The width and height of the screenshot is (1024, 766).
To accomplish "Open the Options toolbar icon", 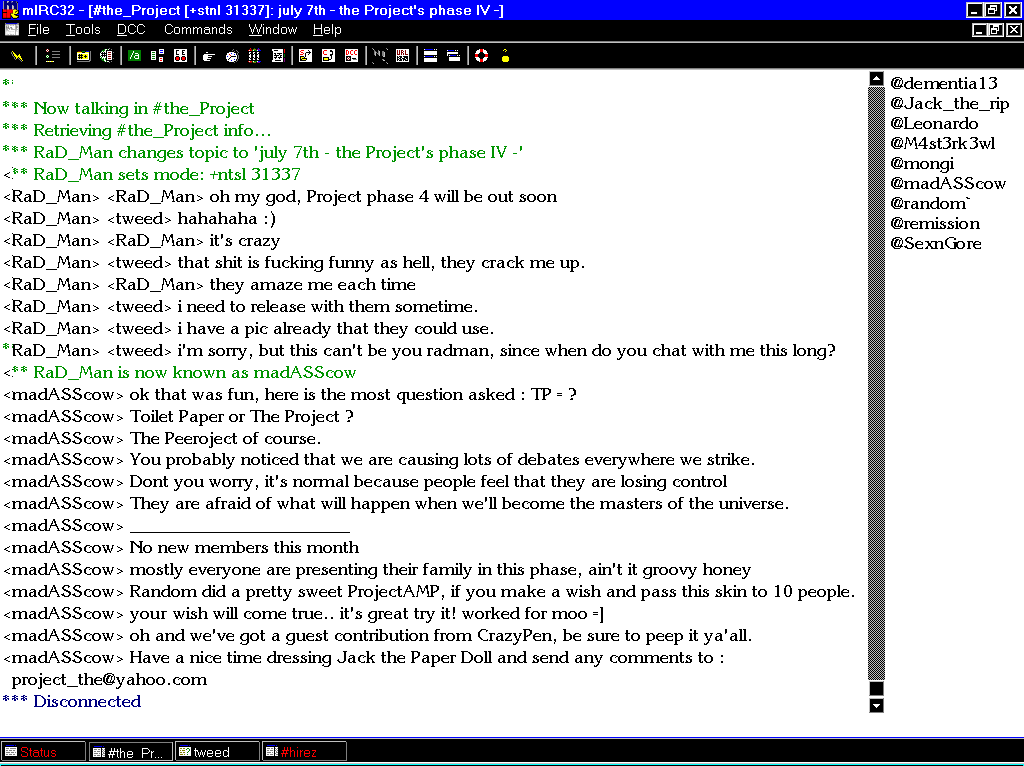I will [53, 56].
